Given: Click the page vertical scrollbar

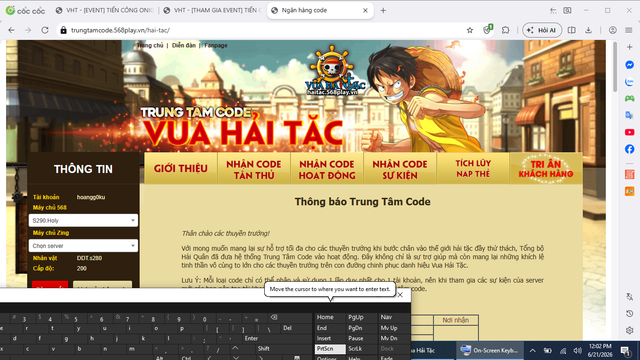Looking at the screenshot, I should 615,67.
